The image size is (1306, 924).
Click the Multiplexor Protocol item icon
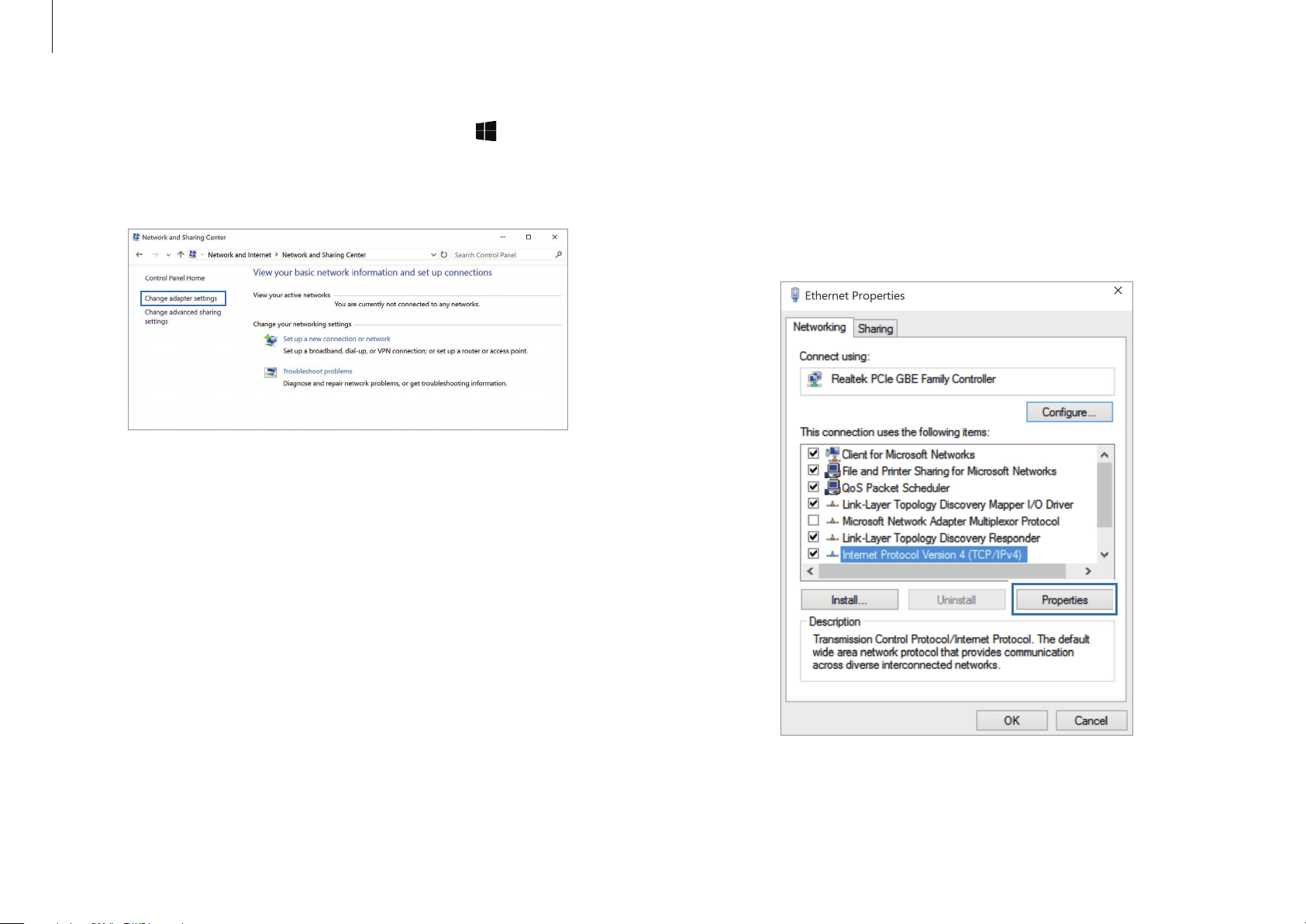pyautogui.click(x=832, y=521)
